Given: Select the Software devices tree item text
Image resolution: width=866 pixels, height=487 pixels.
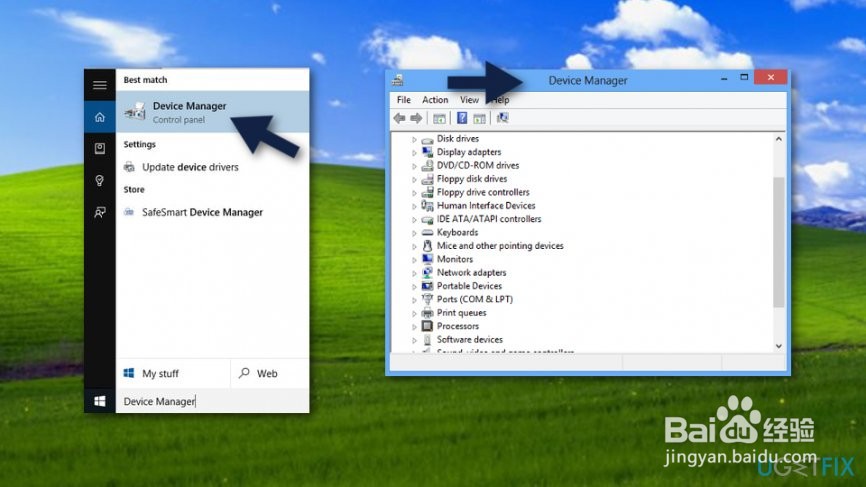Looking at the screenshot, I should click(469, 340).
